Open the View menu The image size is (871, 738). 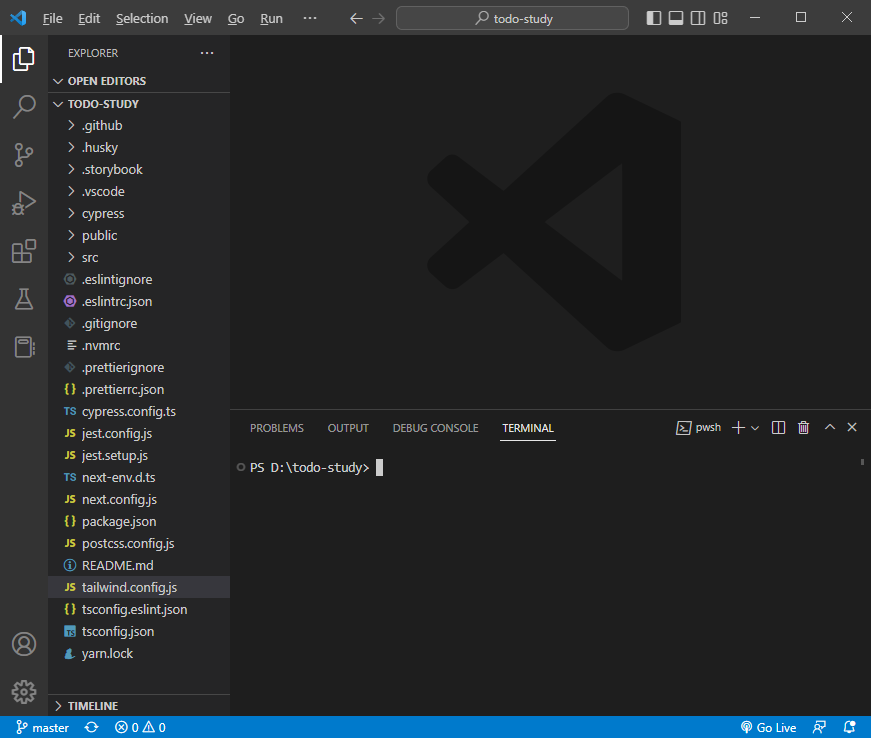(198, 18)
